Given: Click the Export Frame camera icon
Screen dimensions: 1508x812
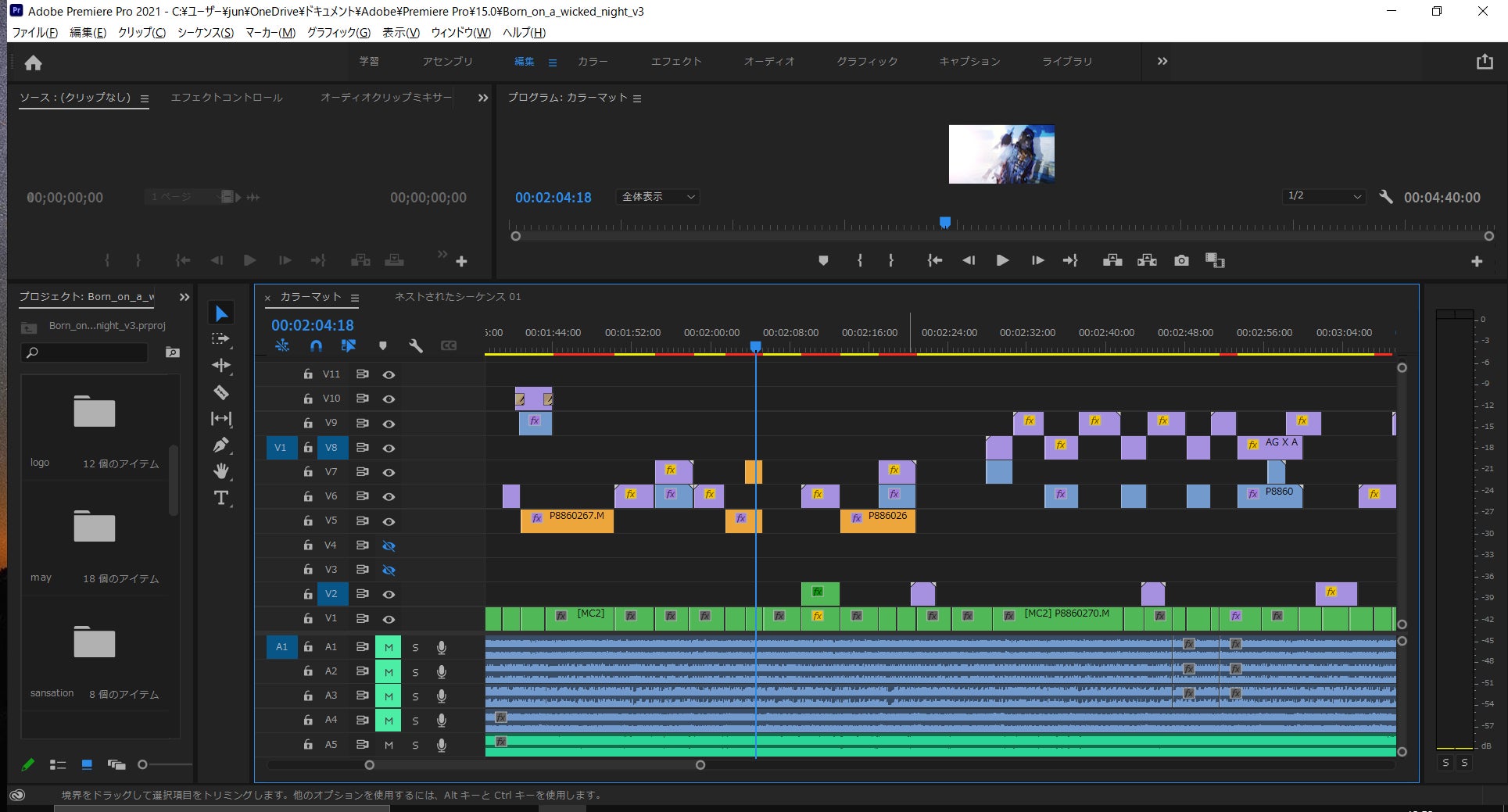Looking at the screenshot, I should 1181,260.
